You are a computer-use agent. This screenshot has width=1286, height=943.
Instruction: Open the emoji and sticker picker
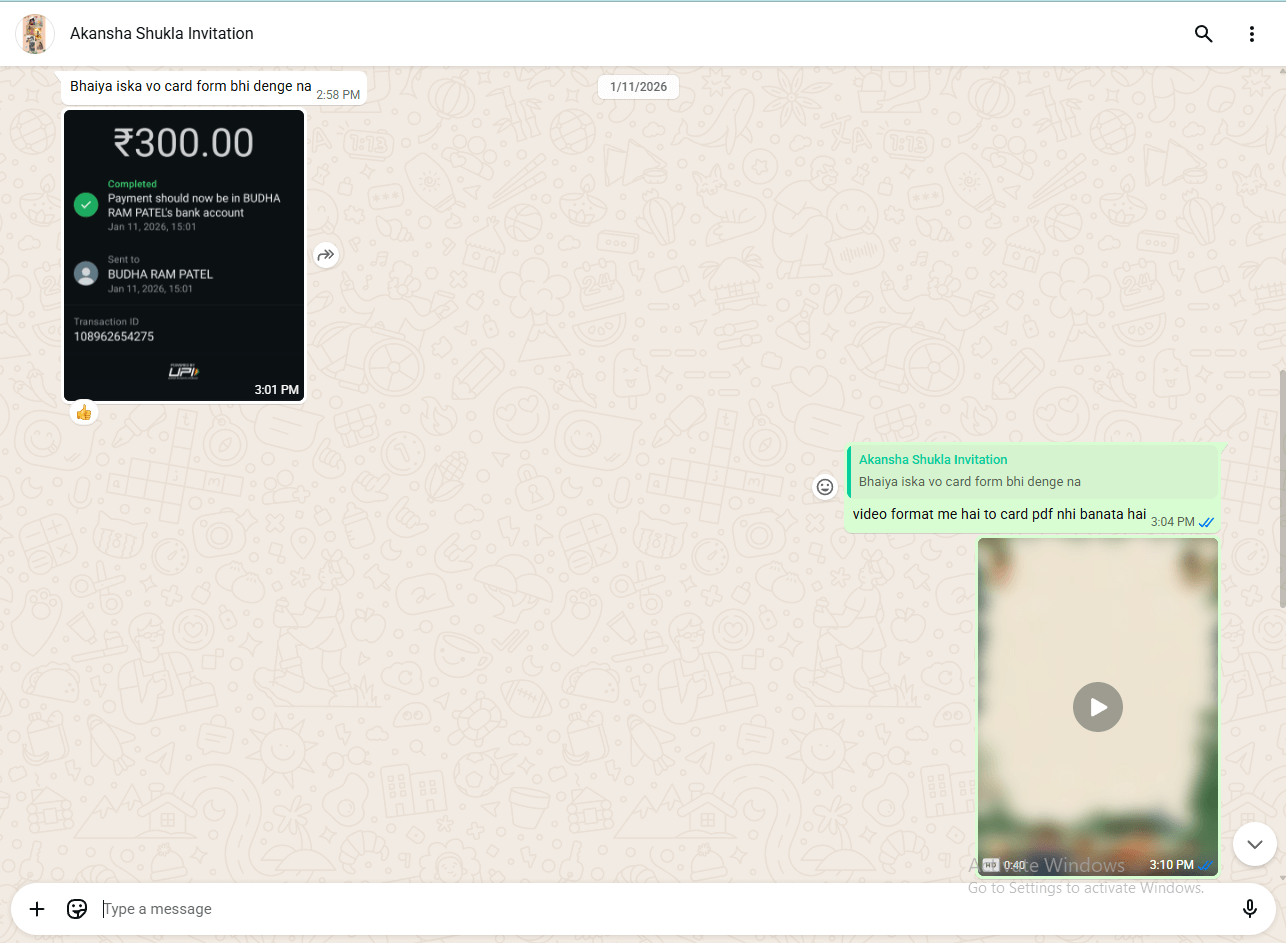click(77, 909)
